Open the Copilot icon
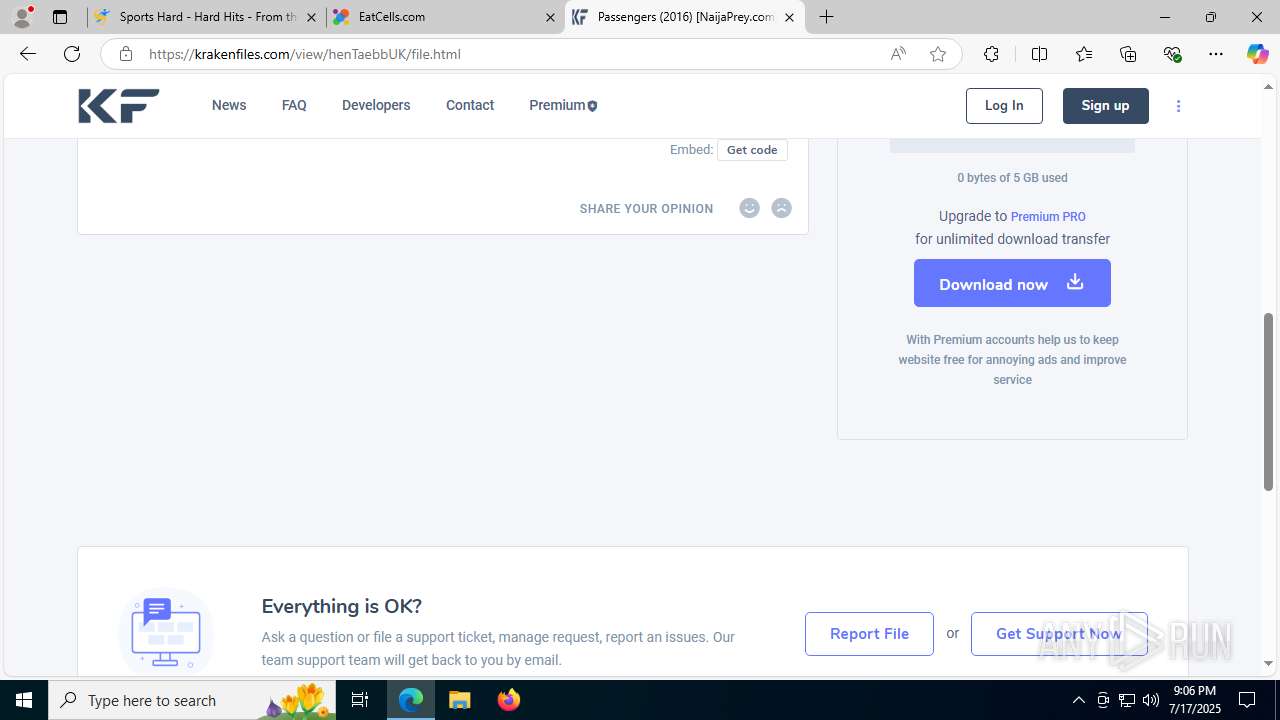 [x=1257, y=54]
